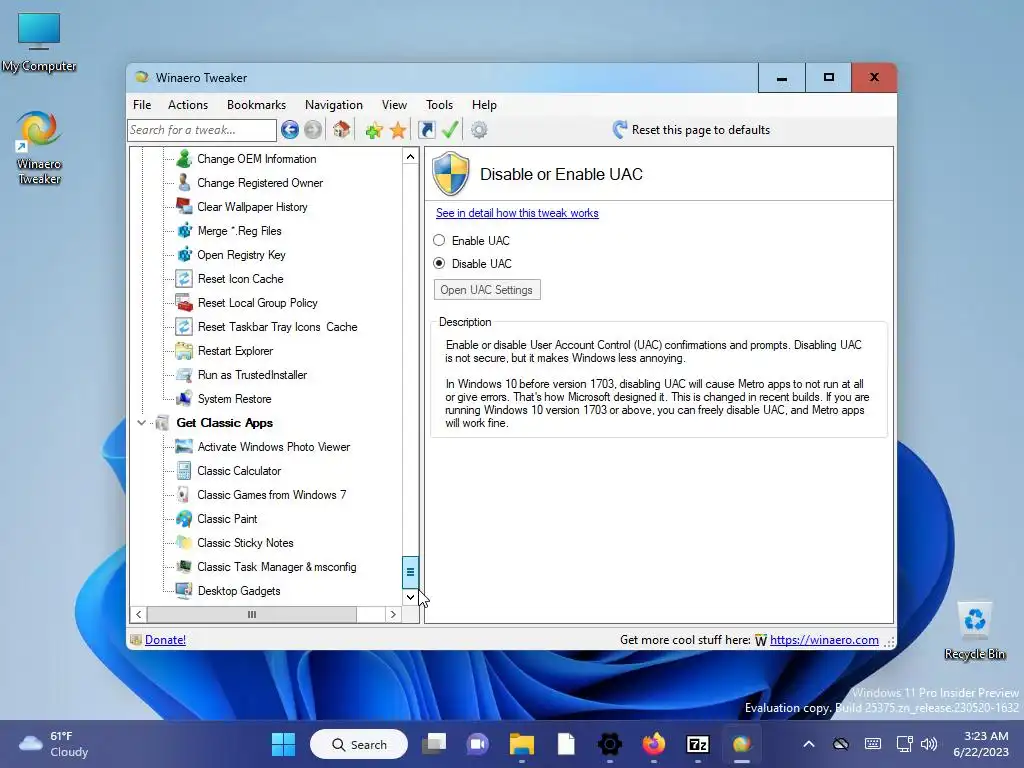Screen dimensions: 1024x768
Task: Click the Reset Icon Cache icon
Action: click(184, 279)
